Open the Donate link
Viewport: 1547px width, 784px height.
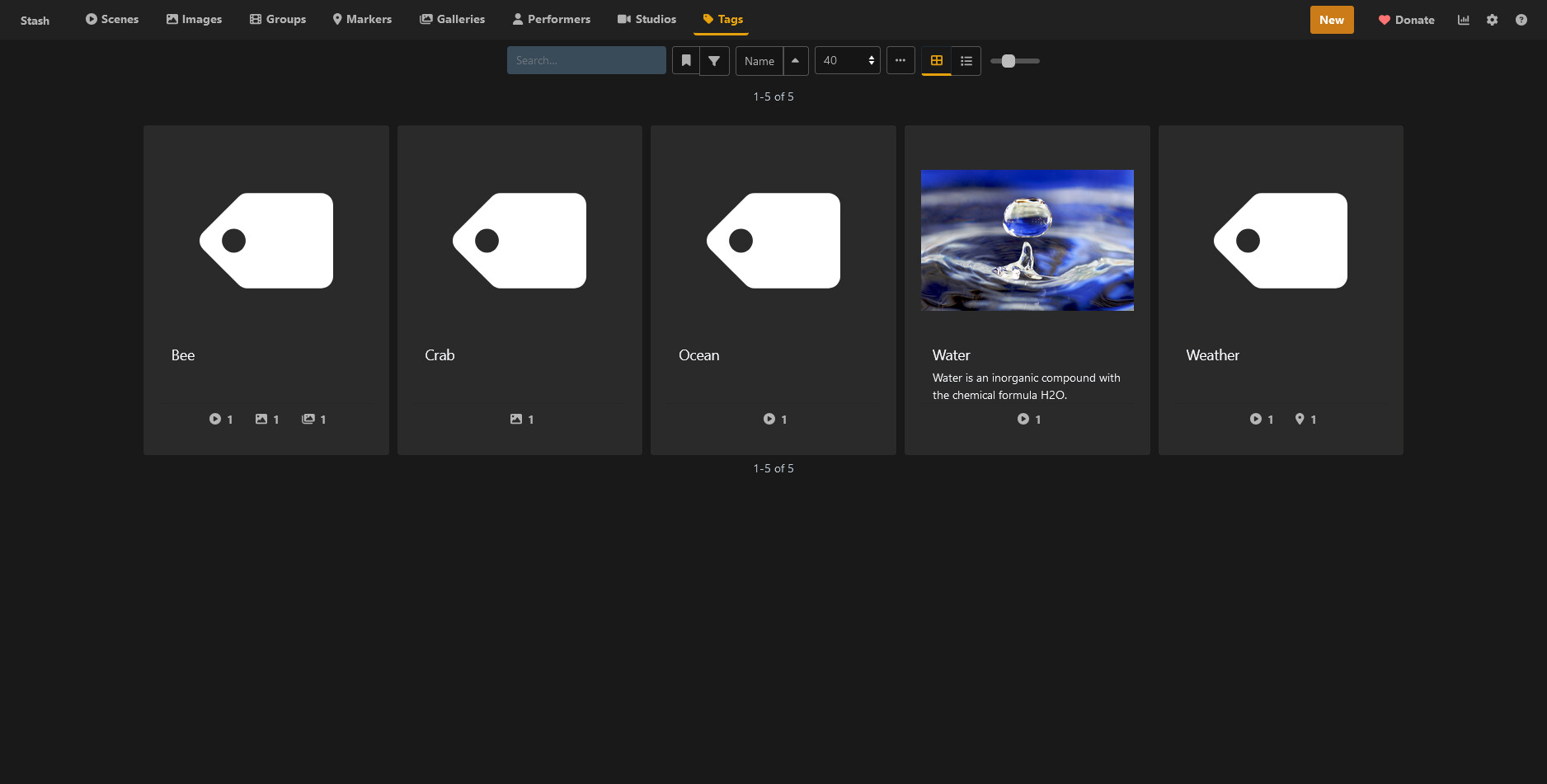1407,20
